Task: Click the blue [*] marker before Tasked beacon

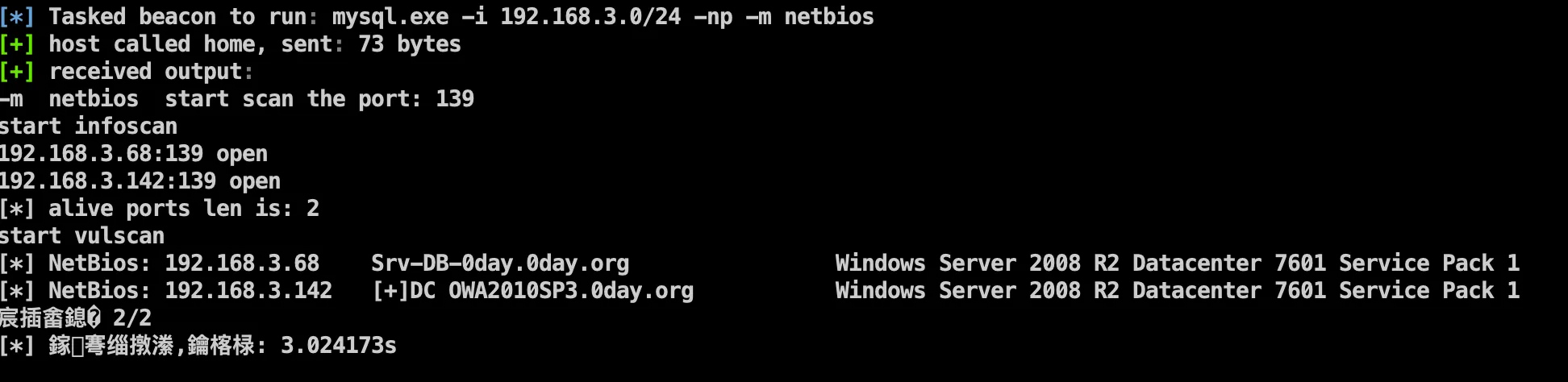Action: pyautogui.click(x=17, y=17)
